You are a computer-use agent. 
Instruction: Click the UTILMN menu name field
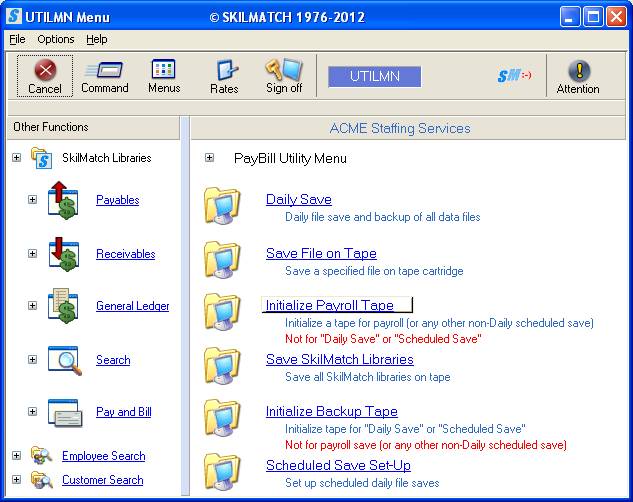[374, 77]
